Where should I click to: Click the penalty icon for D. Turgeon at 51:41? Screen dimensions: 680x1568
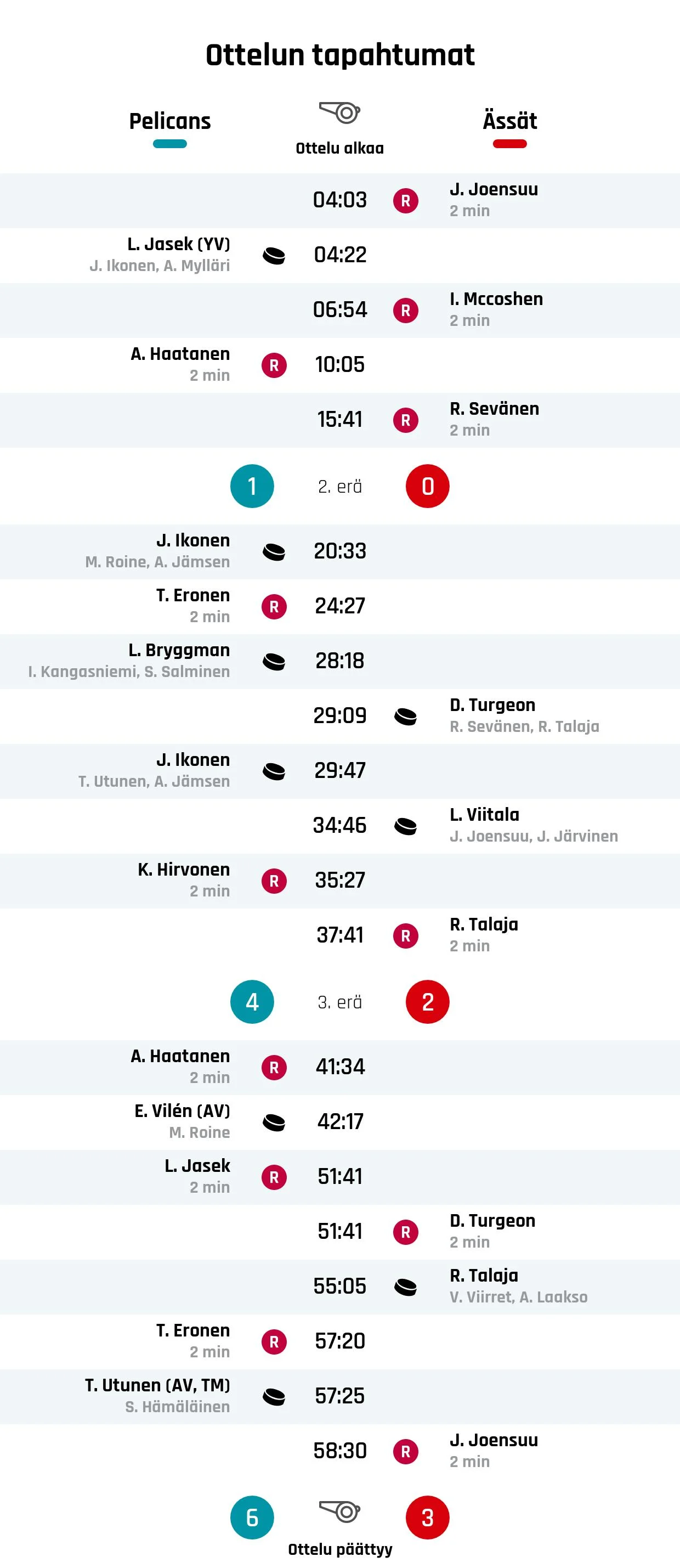[406, 1232]
